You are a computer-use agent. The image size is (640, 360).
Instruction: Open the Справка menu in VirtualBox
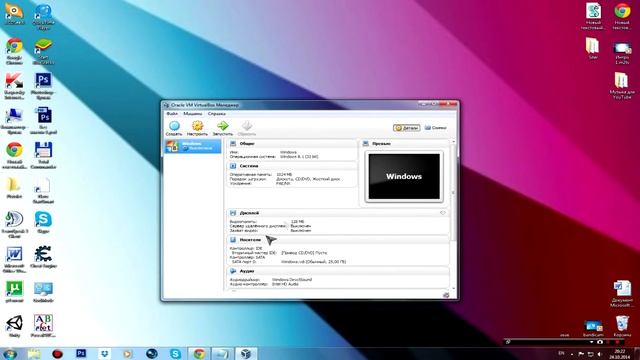(217, 114)
